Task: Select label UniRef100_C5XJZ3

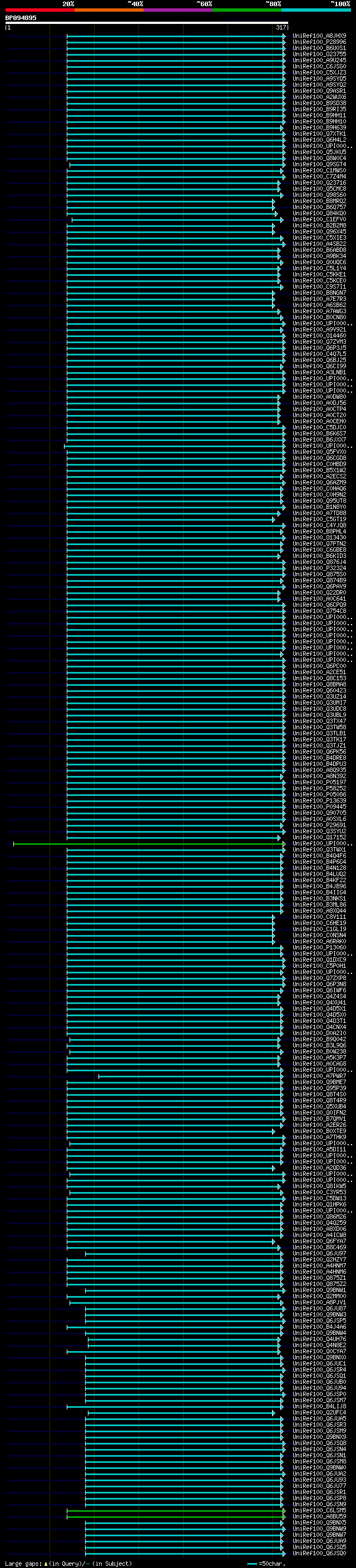Action: 319,72
